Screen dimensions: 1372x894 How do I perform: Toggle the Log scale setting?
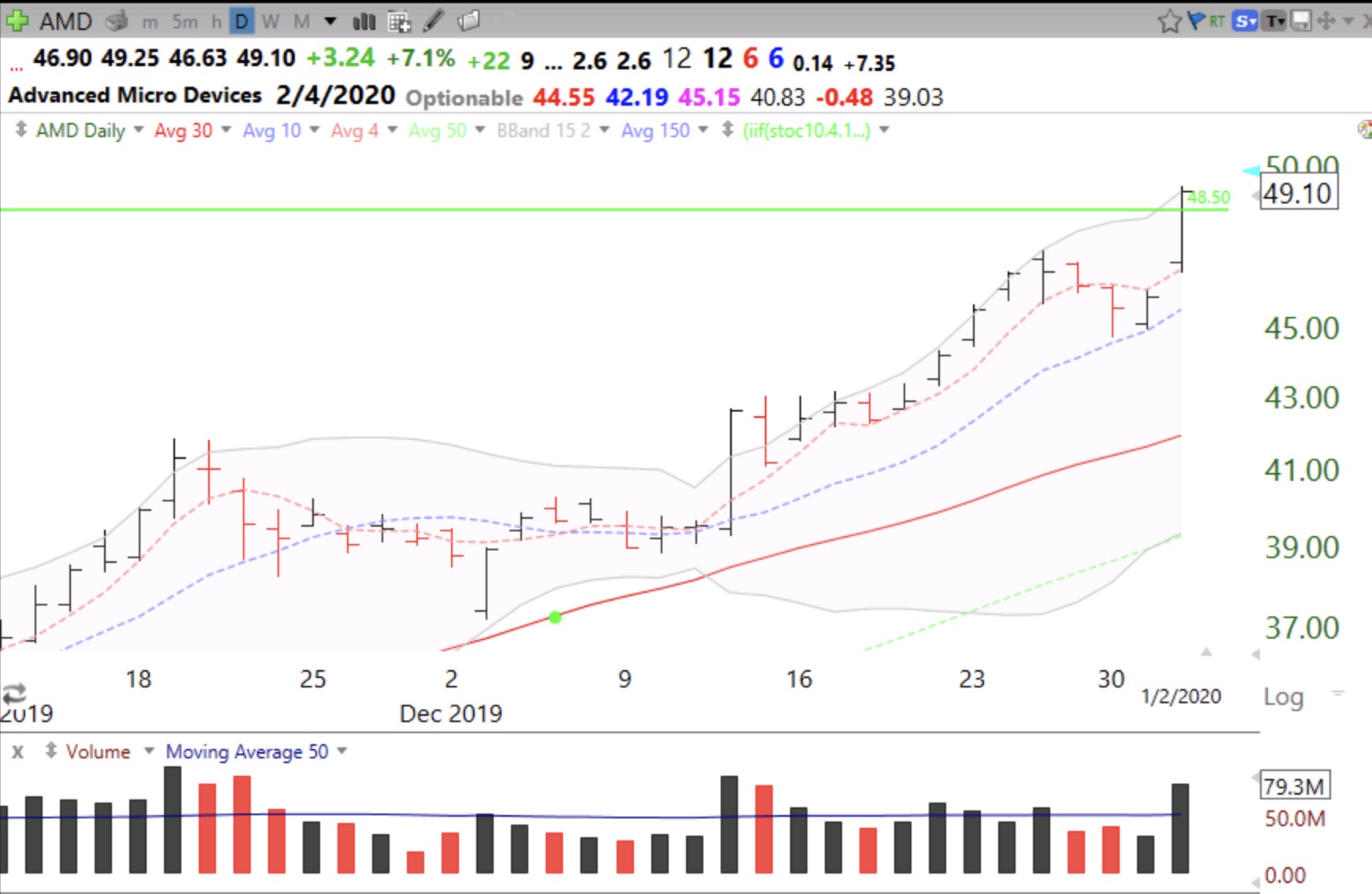1284,697
